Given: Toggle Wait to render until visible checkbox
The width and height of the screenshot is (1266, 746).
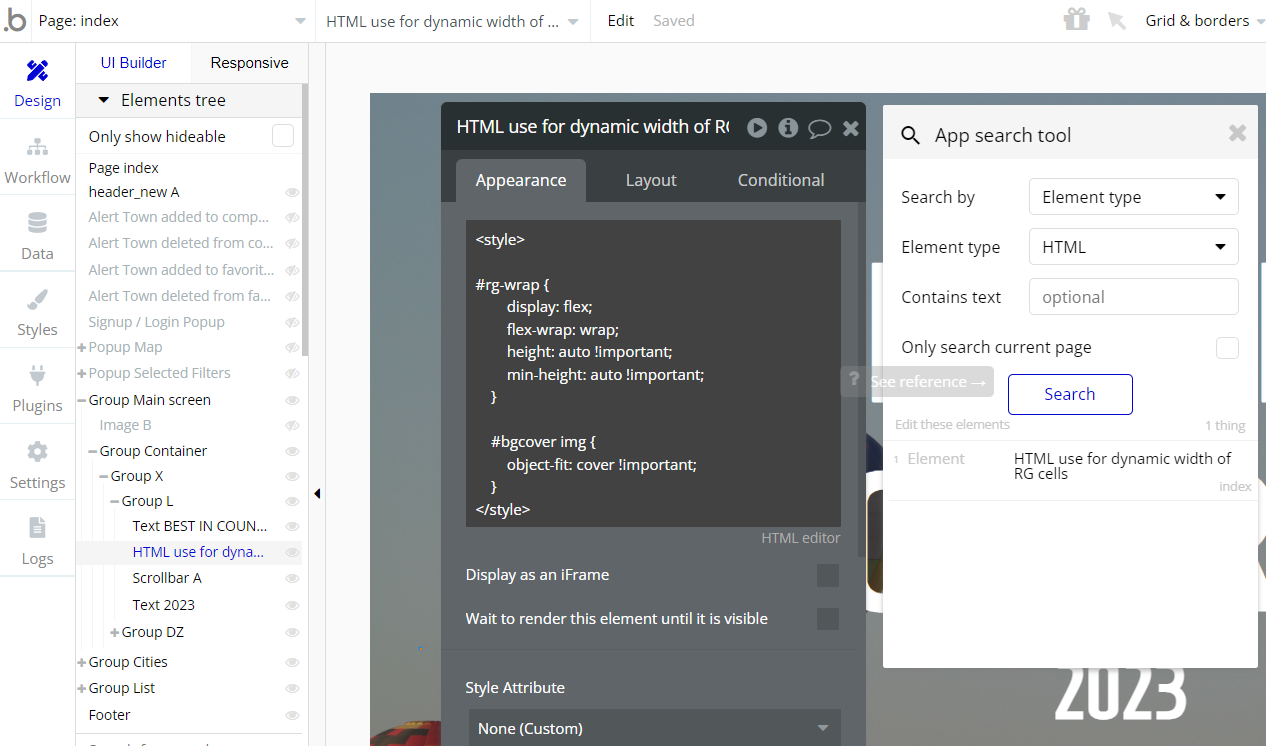Looking at the screenshot, I should [828, 619].
